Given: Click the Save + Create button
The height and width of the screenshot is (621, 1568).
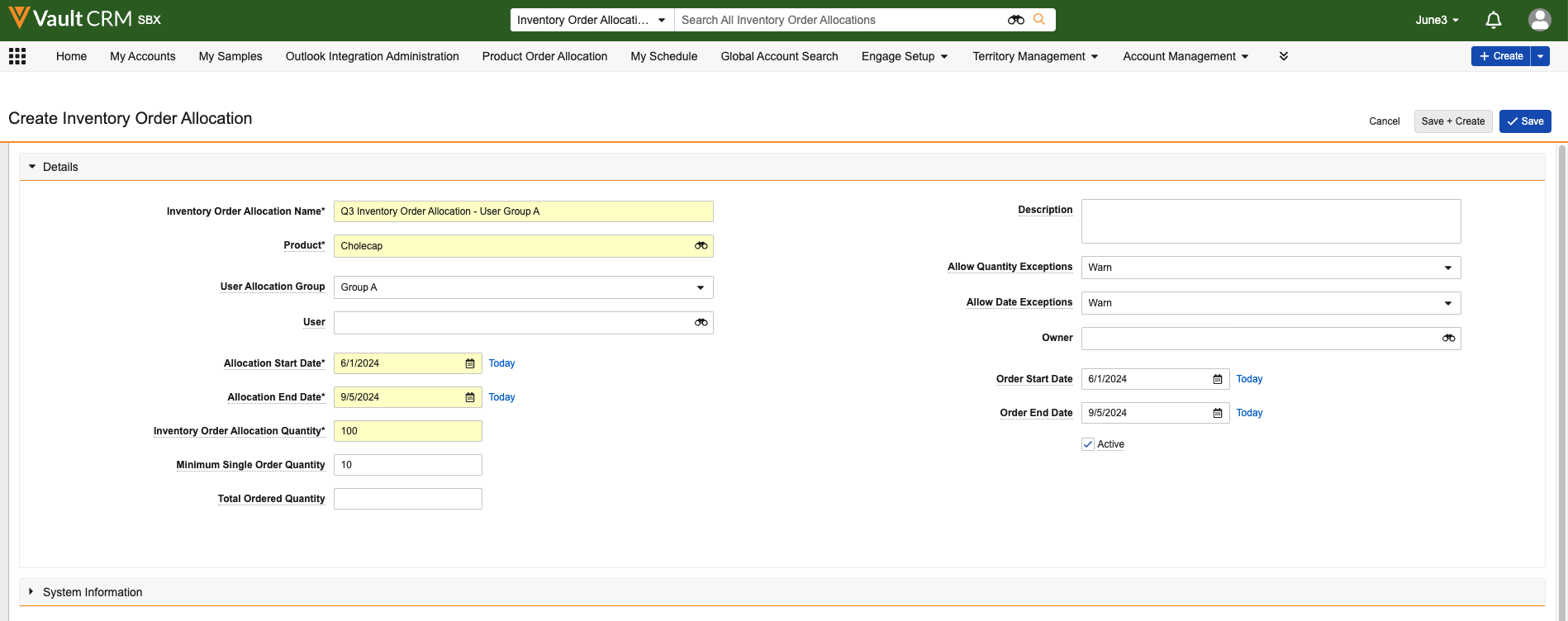Looking at the screenshot, I should pos(1452,121).
